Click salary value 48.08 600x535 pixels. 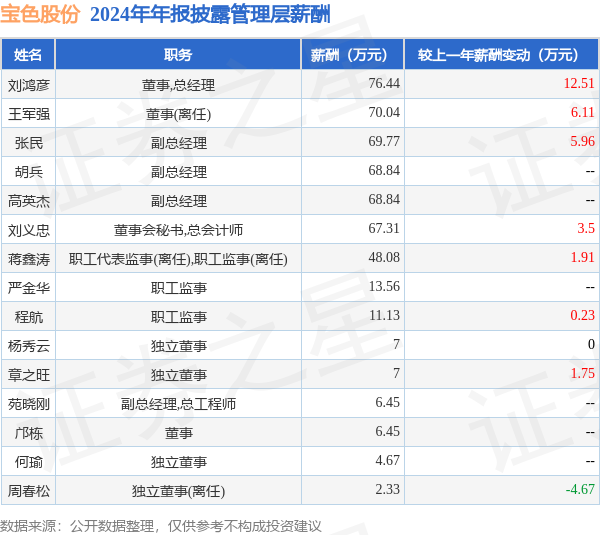pos(384,258)
